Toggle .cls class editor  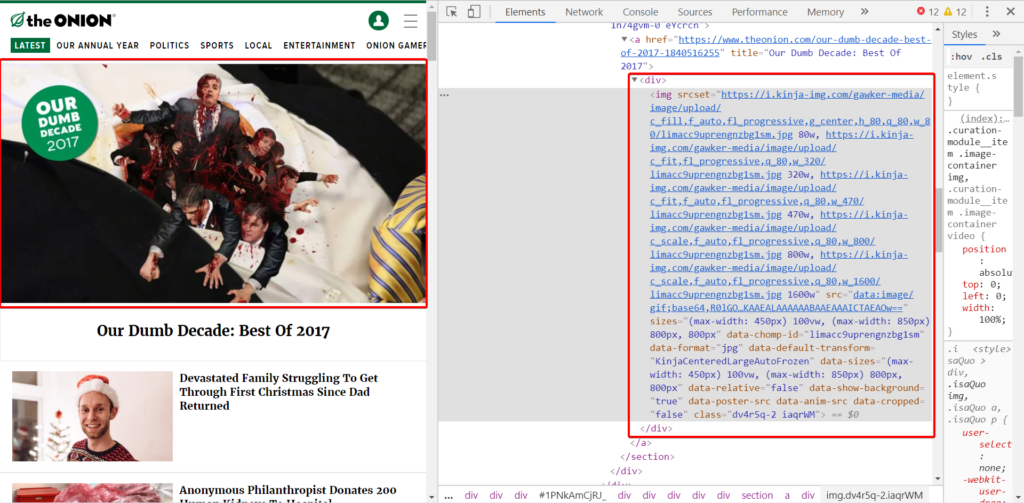pos(992,56)
